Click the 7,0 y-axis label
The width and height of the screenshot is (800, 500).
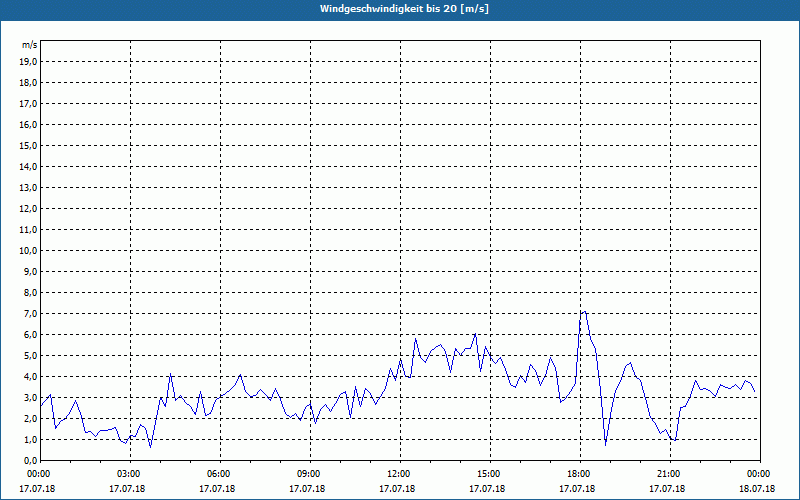pos(30,314)
